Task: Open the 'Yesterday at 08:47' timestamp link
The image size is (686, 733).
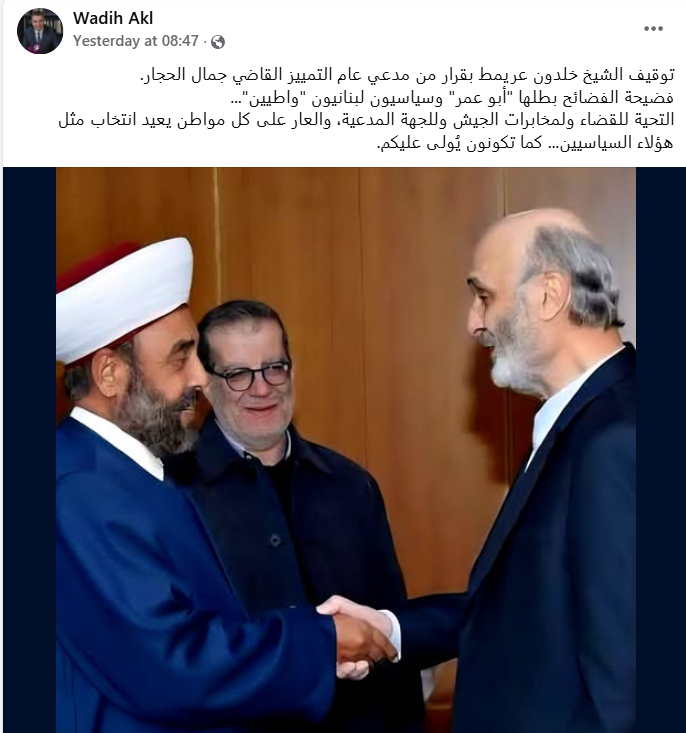Action: pos(136,41)
